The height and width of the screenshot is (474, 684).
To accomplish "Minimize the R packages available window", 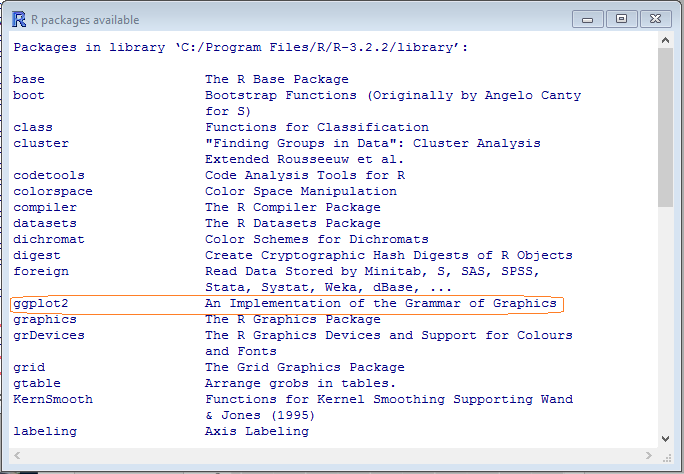I will 588,19.
